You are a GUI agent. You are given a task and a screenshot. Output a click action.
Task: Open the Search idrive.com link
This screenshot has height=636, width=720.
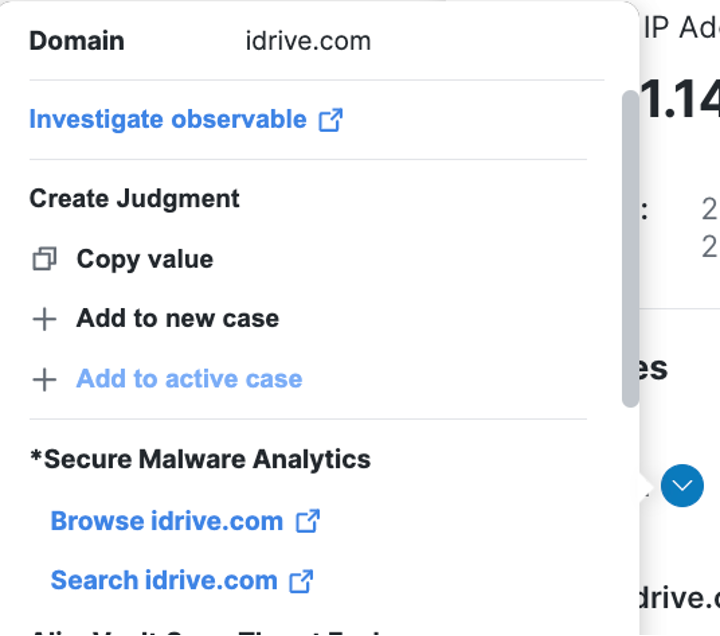163,581
